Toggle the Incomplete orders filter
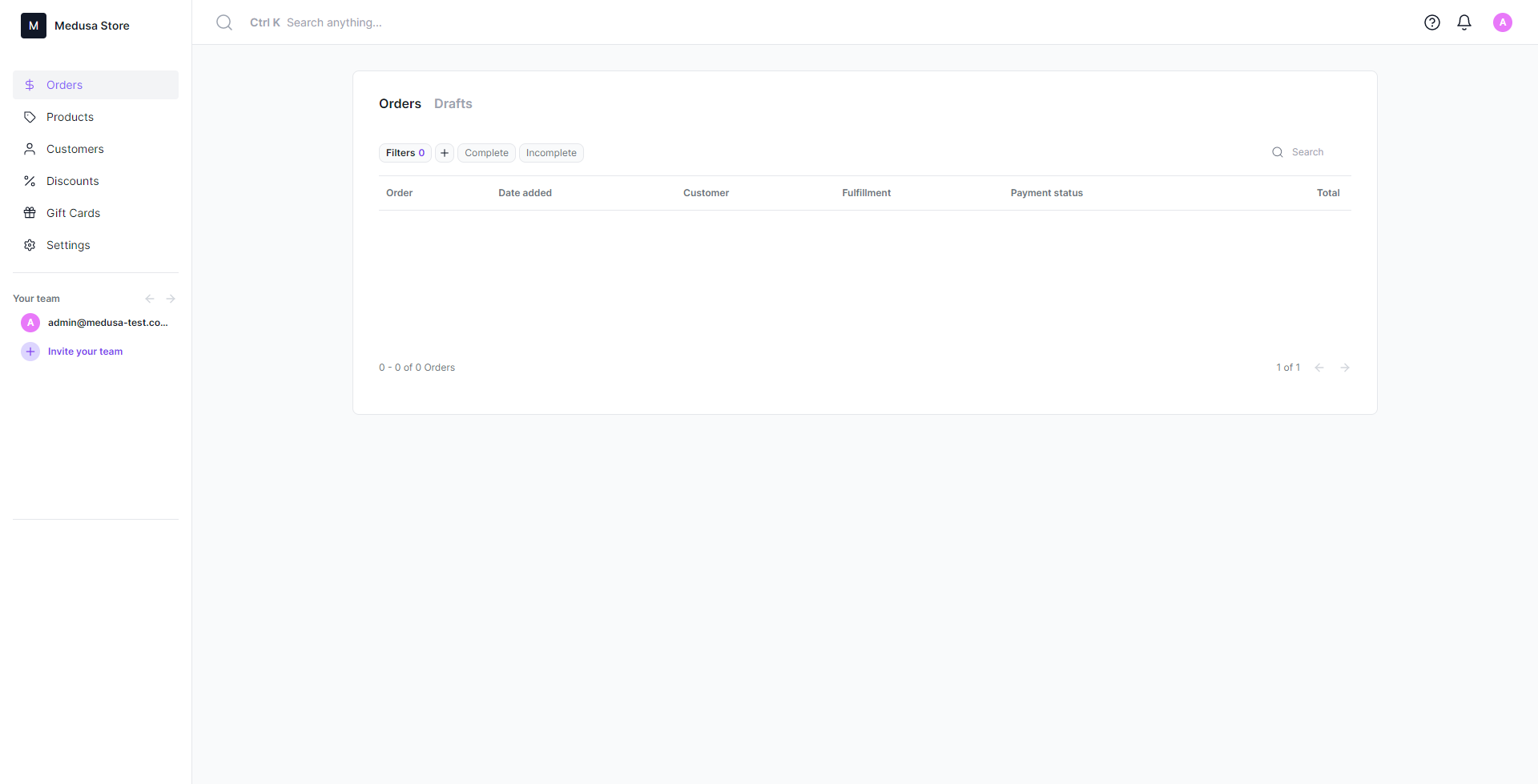The height and width of the screenshot is (784, 1538). (x=551, y=152)
